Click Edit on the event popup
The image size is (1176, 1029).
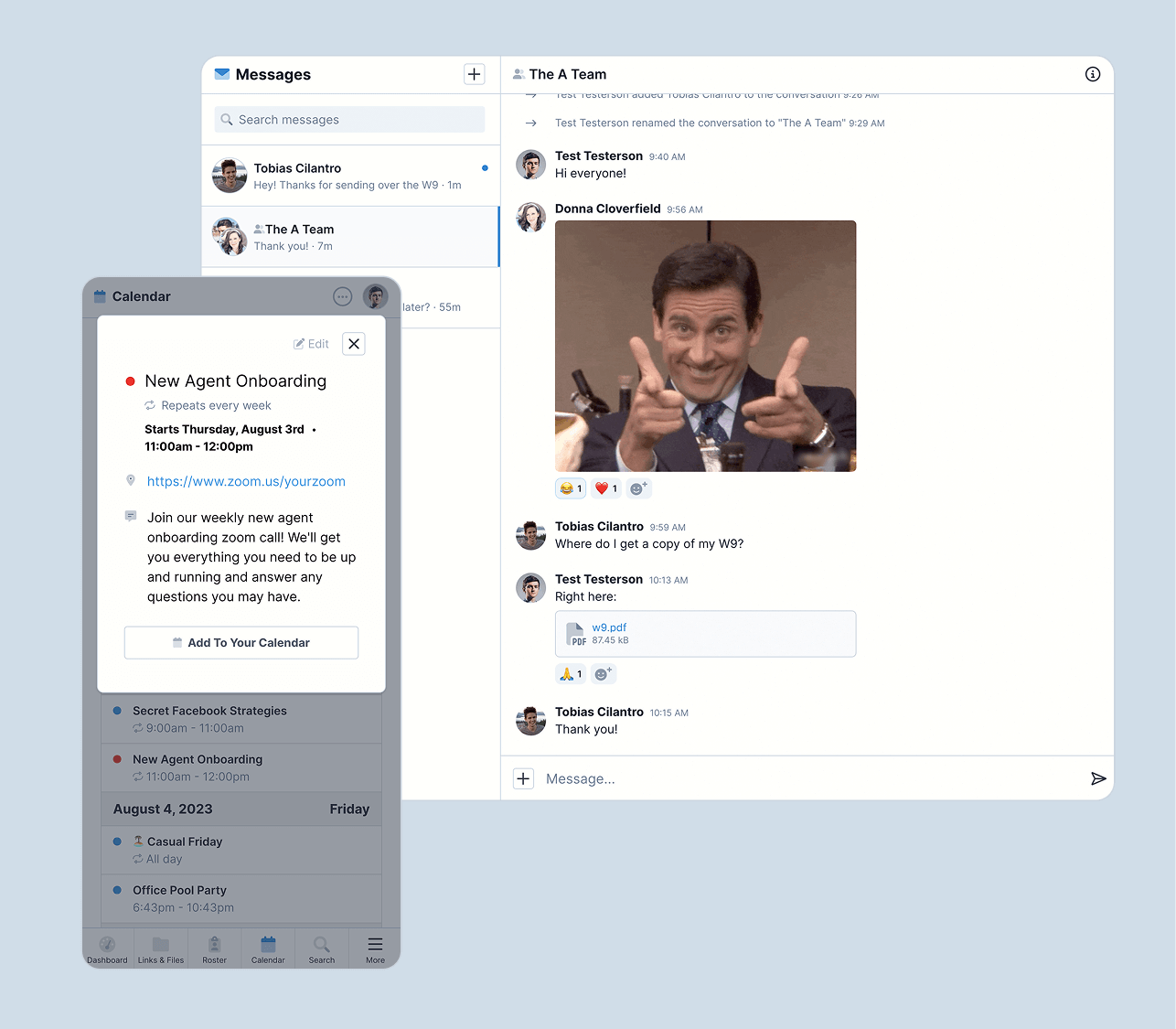click(311, 344)
